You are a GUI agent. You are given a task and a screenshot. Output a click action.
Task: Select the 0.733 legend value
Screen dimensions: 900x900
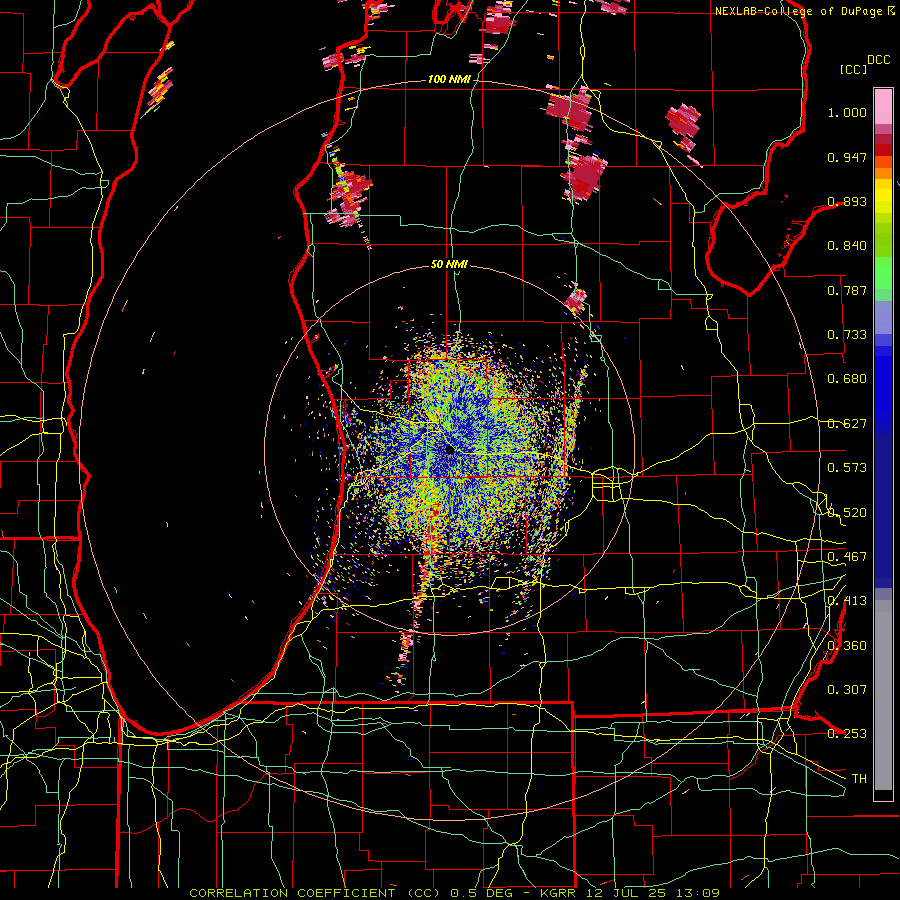(847, 335)
